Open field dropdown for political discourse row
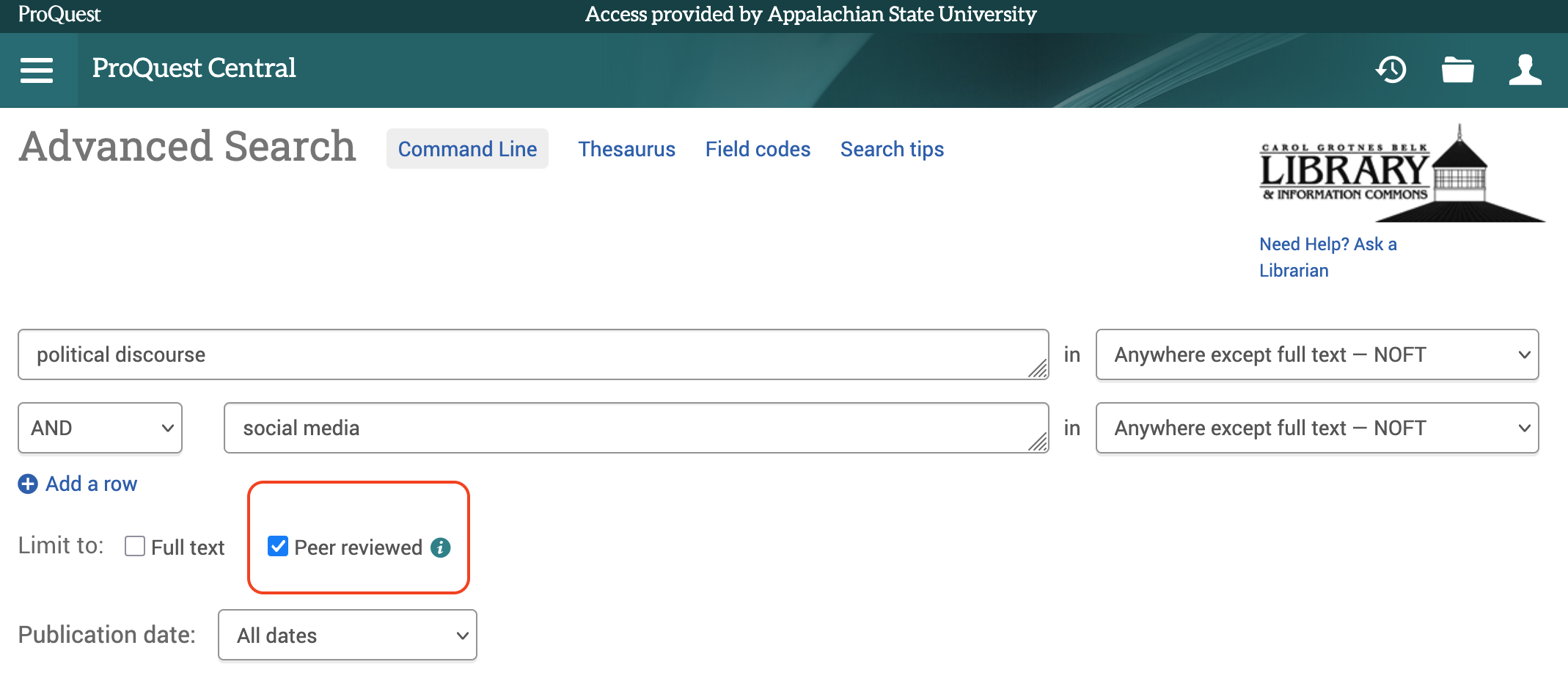 pyautogui.click(x=1317, y=354)
